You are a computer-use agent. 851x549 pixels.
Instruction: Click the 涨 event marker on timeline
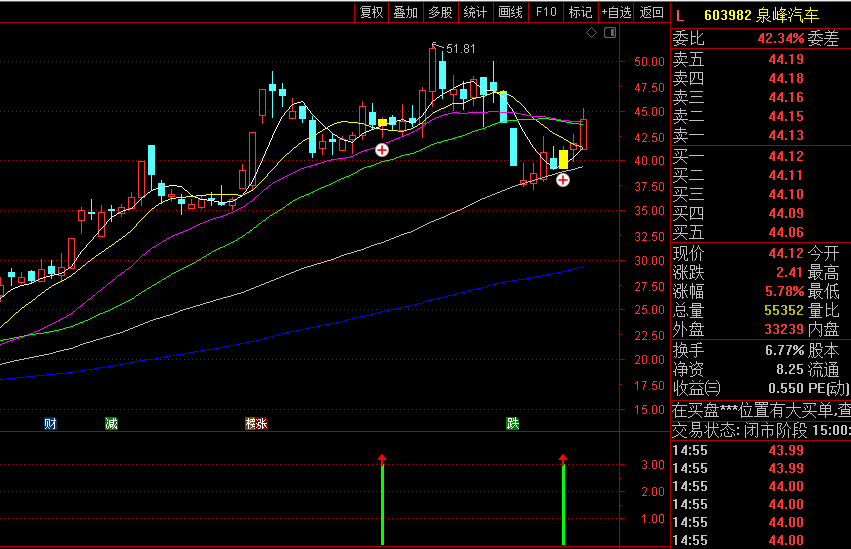point(256,424)
